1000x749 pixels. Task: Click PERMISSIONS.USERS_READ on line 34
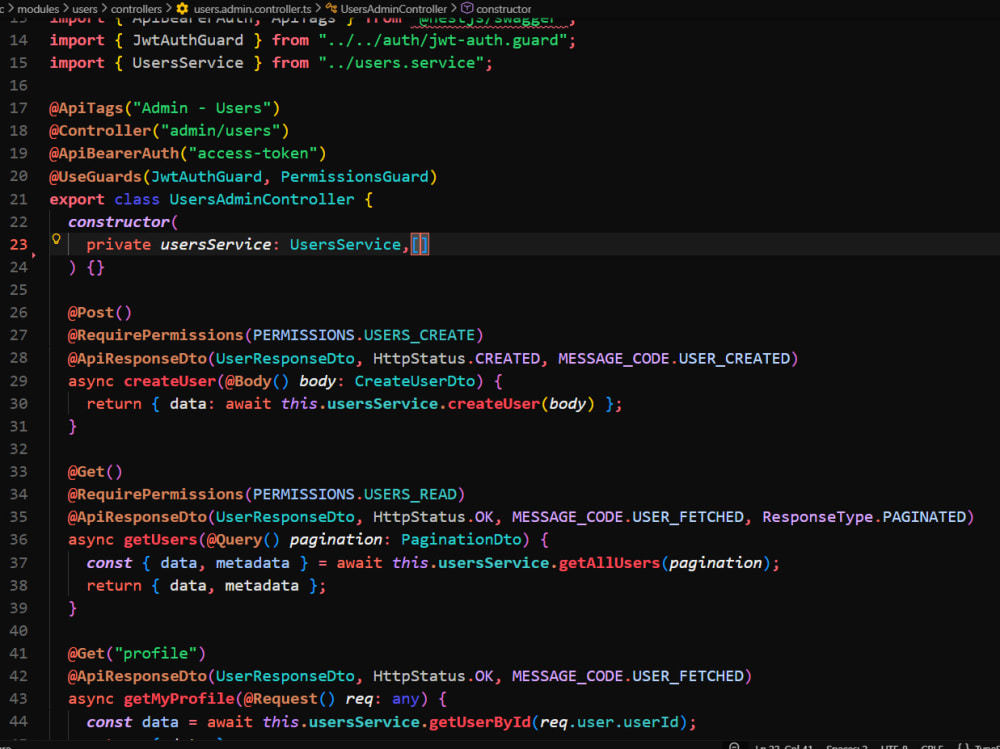(355, 494)
